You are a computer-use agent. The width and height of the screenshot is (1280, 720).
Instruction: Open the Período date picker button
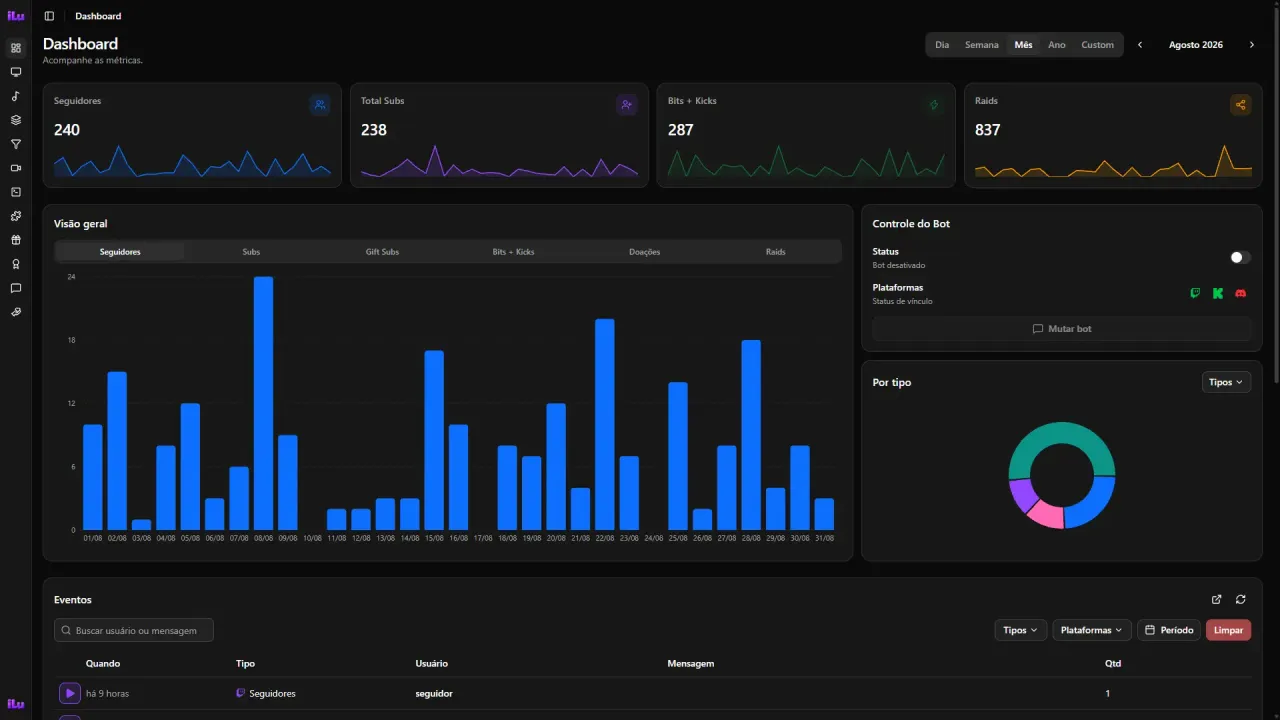[x=1169, y=630]
